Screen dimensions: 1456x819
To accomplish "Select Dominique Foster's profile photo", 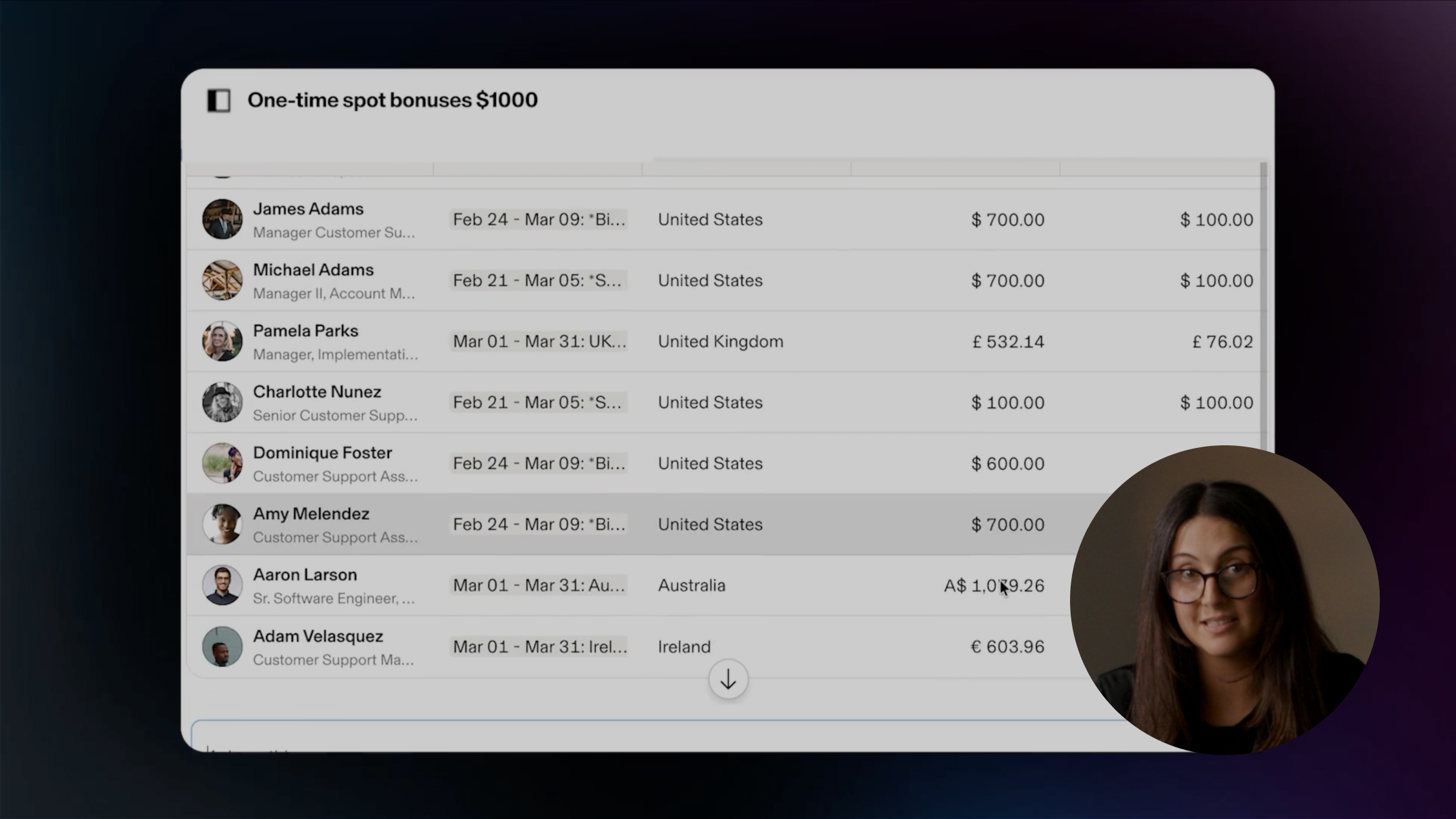I will (x=222, y=463).
